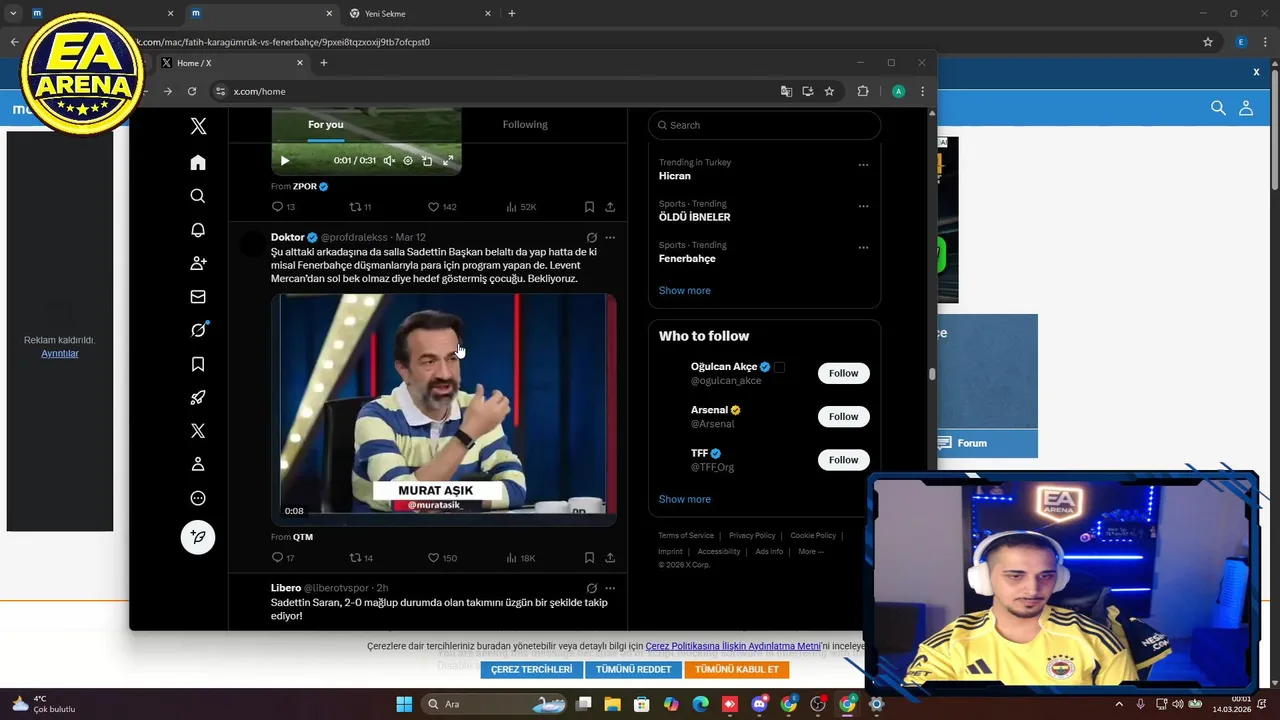This screenshot has height=720, width=1280.
Task: Share the ZPOR video post
Action: (x=610, y=207)
